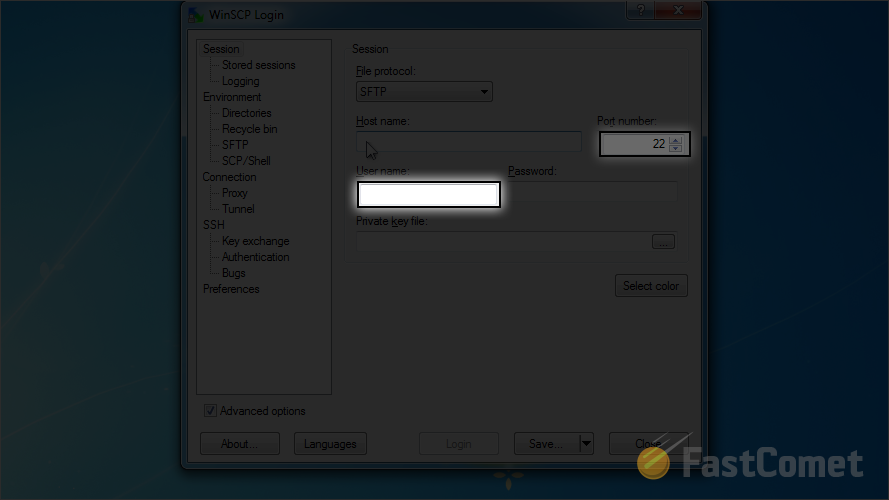Open Stored sessions tree node
Image resolution: width=889 pixels, height=500 pixels.
259,65
